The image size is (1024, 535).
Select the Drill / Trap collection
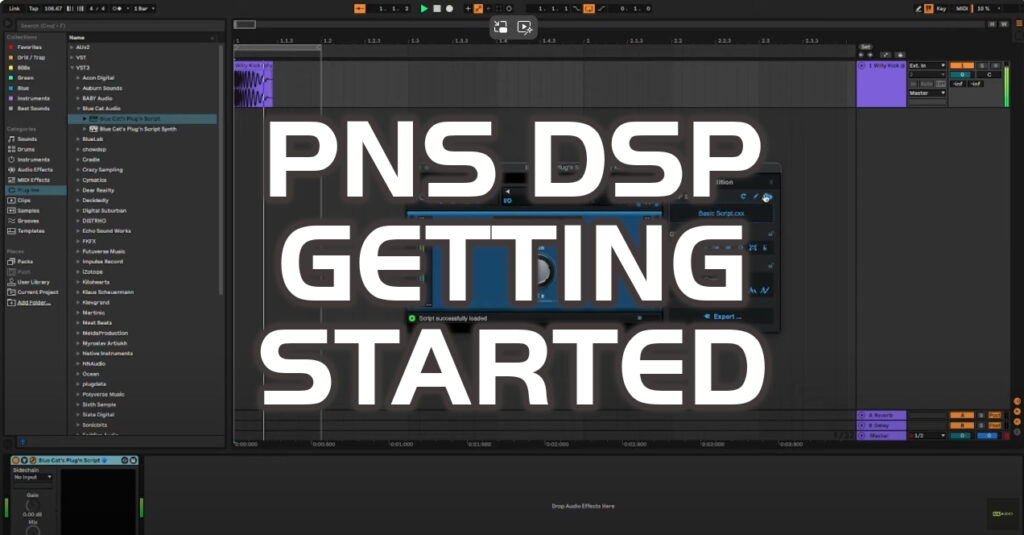[x=31, y=57]
